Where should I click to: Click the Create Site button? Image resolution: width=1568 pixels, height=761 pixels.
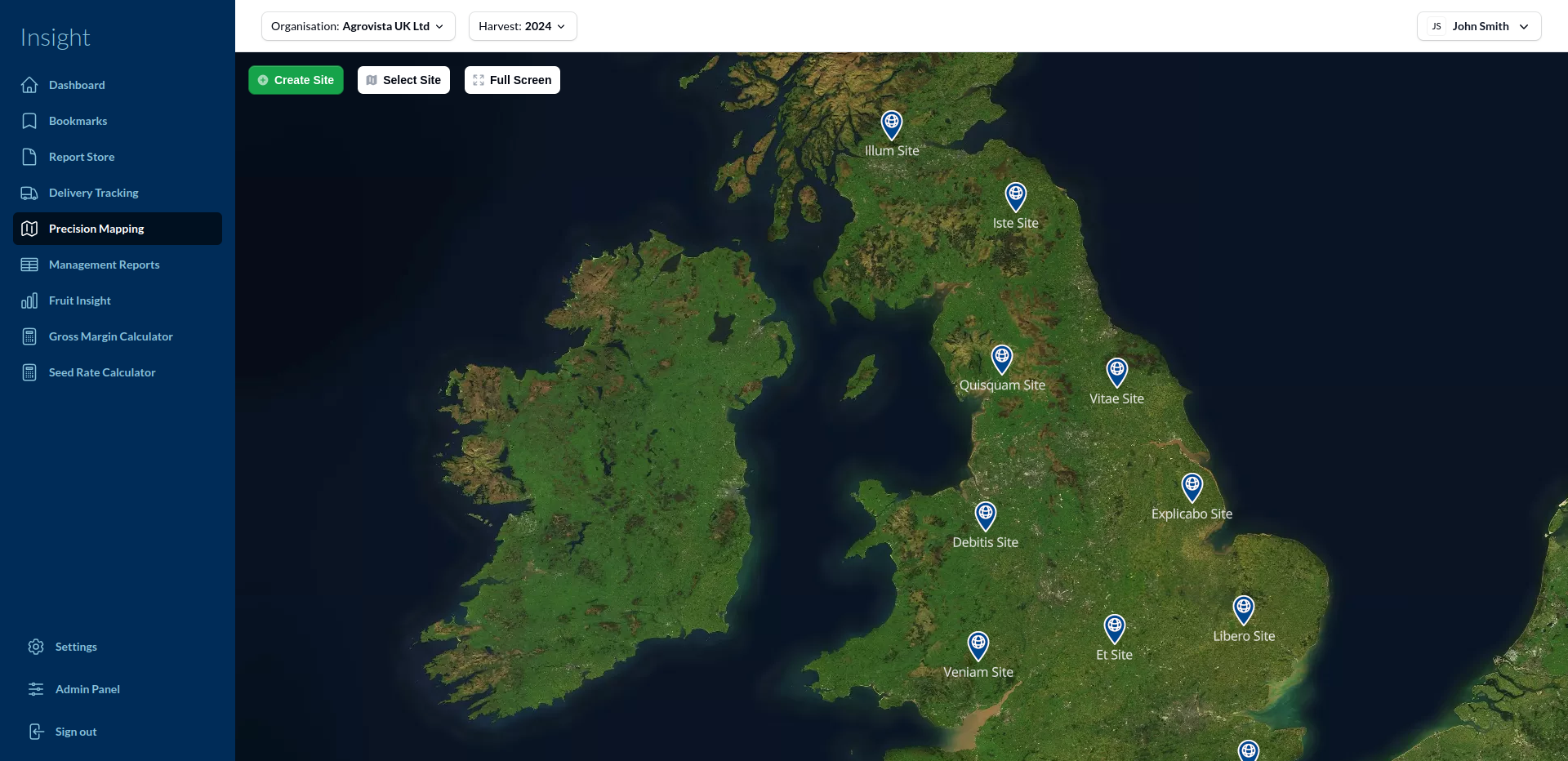tap(296, 80)
